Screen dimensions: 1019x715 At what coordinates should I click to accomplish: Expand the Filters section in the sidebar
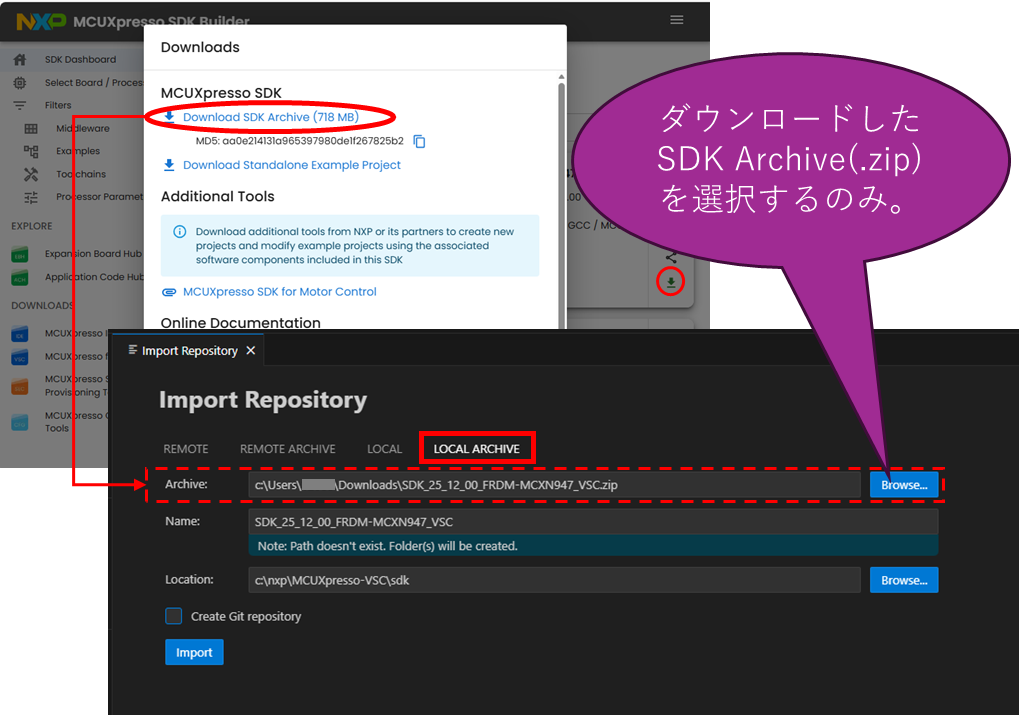coord(58,105)
